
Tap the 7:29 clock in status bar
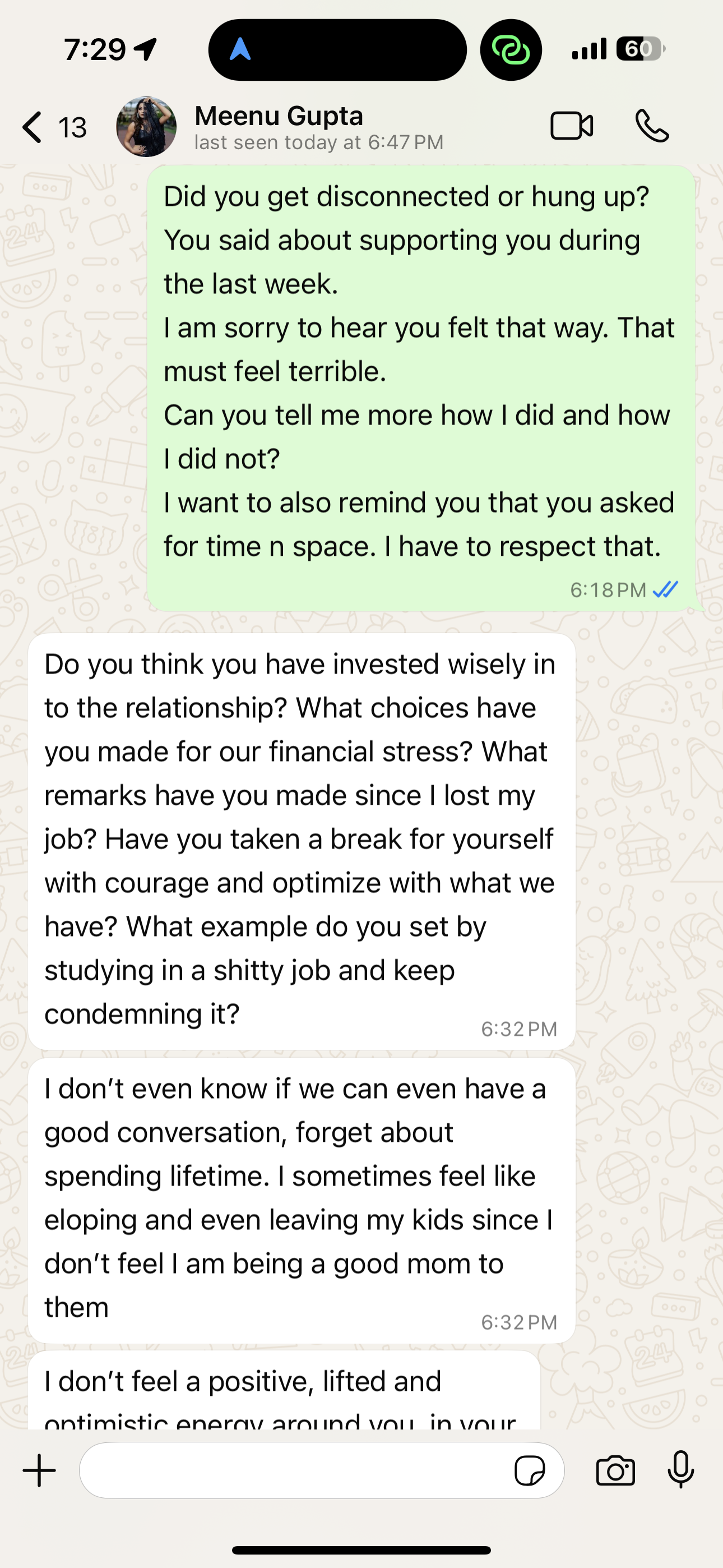95,50
